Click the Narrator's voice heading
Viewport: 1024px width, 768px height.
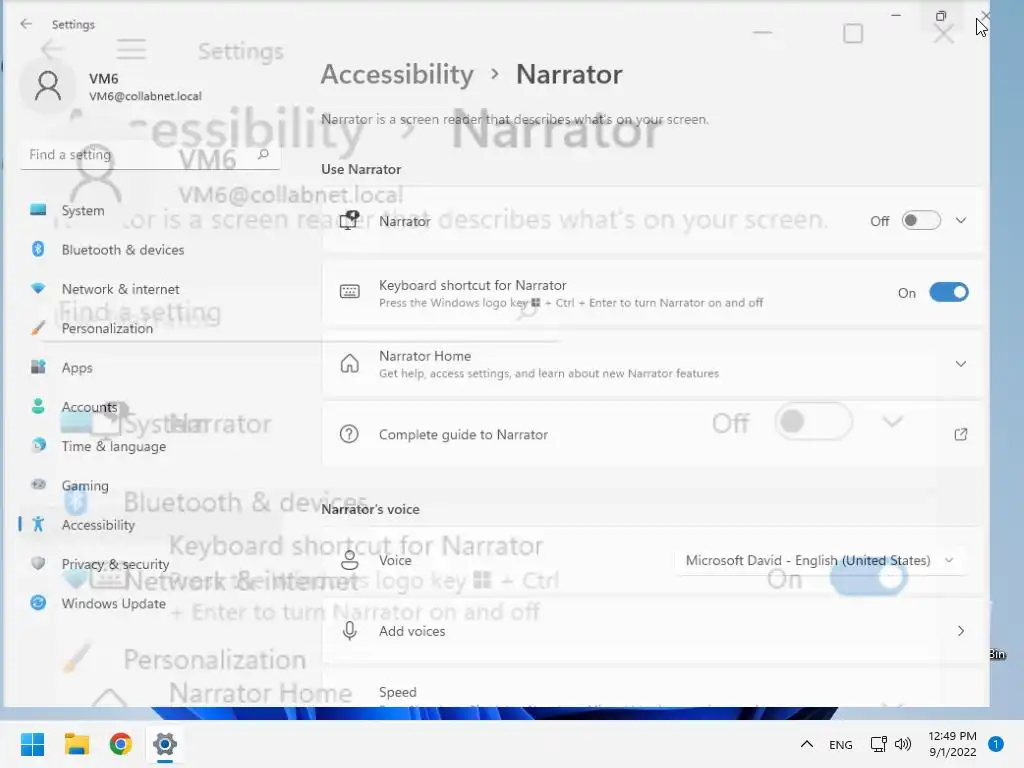370,509
